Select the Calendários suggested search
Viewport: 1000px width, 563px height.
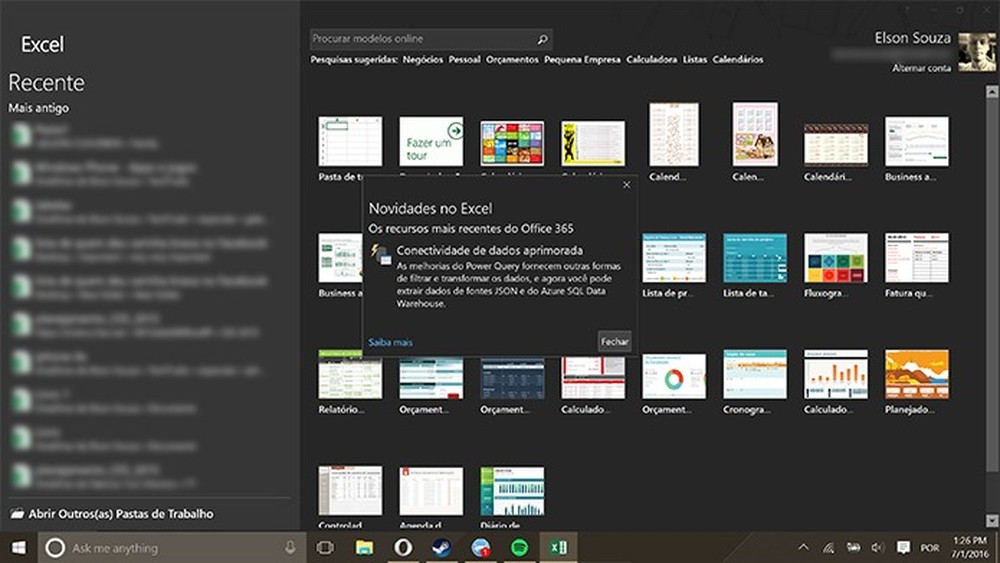coord(738,59)
